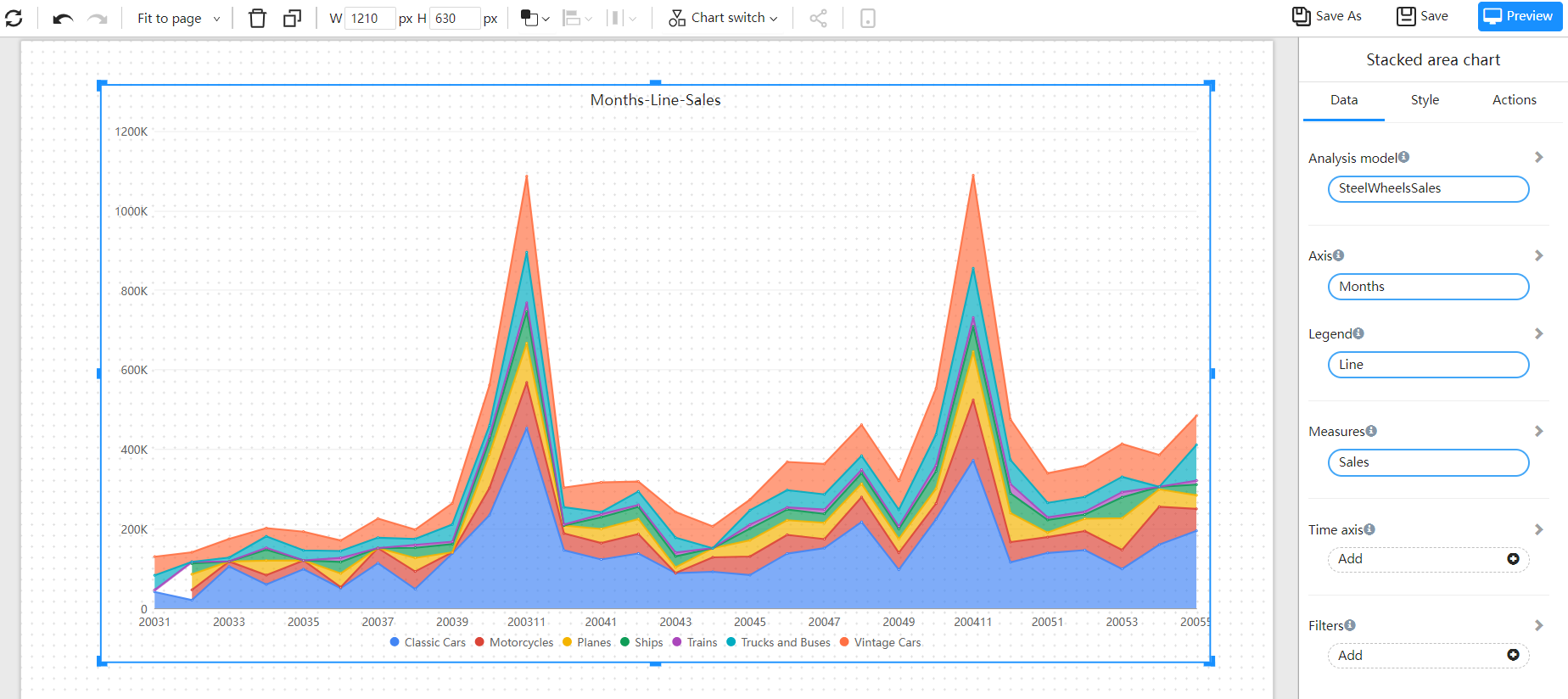Click the 1200K y-axis label
Viewport: 1568px width, 699px height.
(x=132, y=131)
